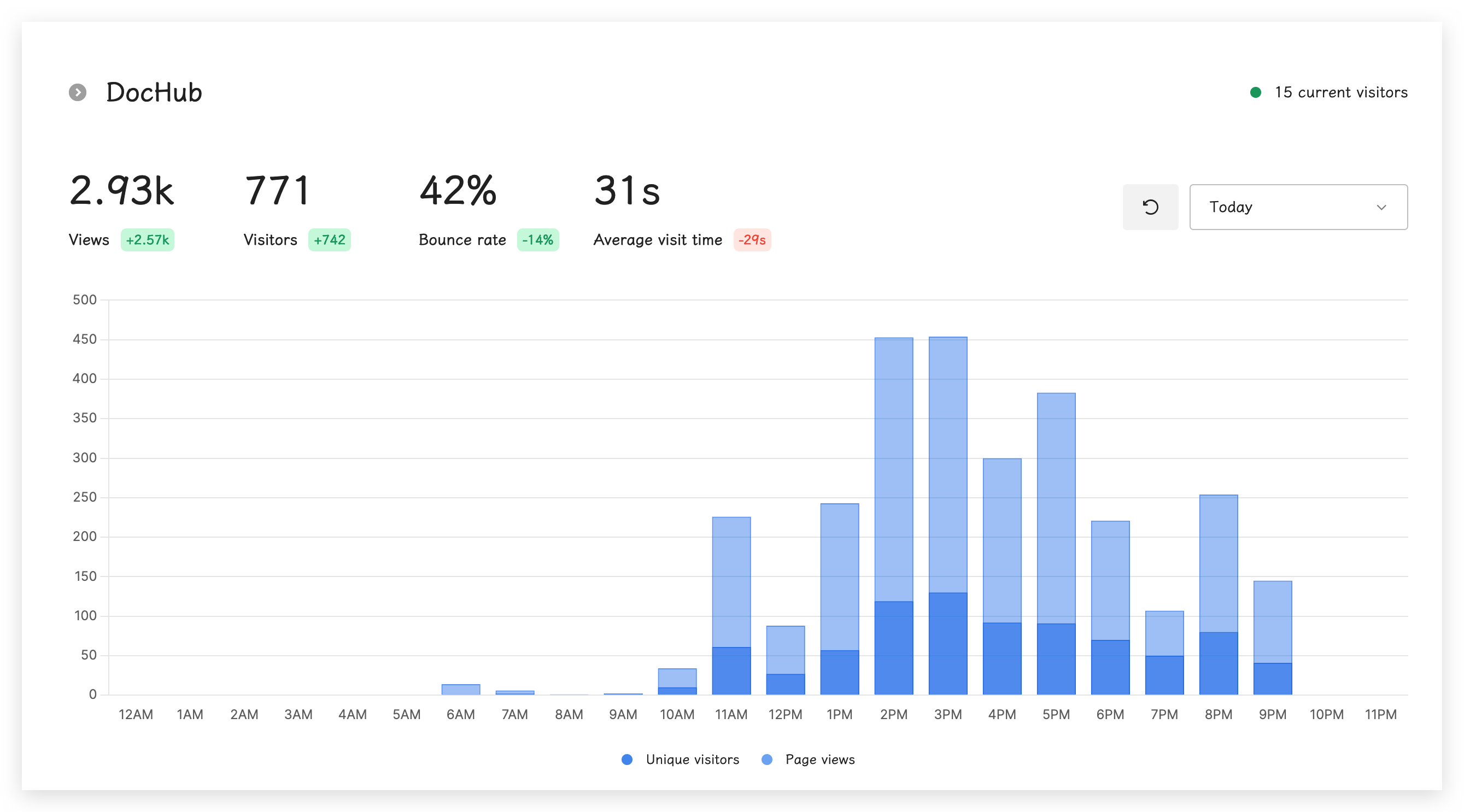Click the 15 current visitors link
The width and height of the screenshot is (1464, 812).
click(1340, 92)
